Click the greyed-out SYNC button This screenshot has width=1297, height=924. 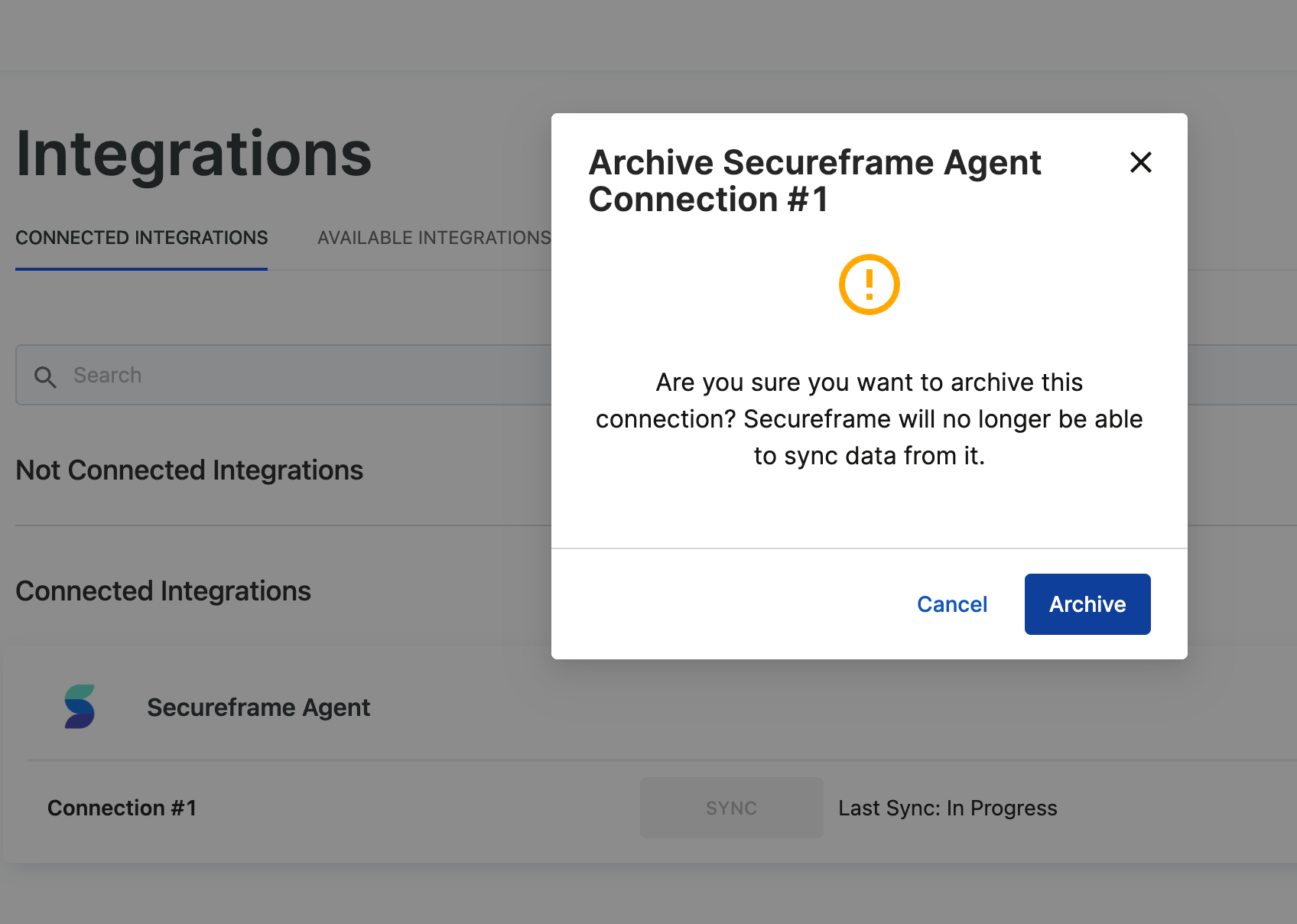coord(732,808)
